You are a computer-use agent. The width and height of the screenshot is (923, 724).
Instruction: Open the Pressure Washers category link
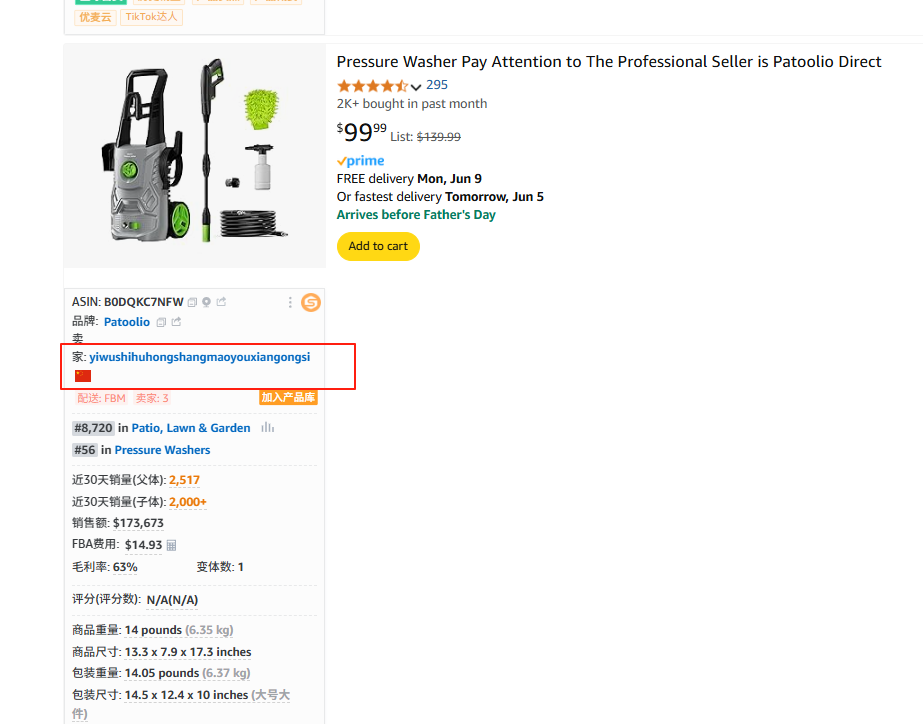click(162, 450)
